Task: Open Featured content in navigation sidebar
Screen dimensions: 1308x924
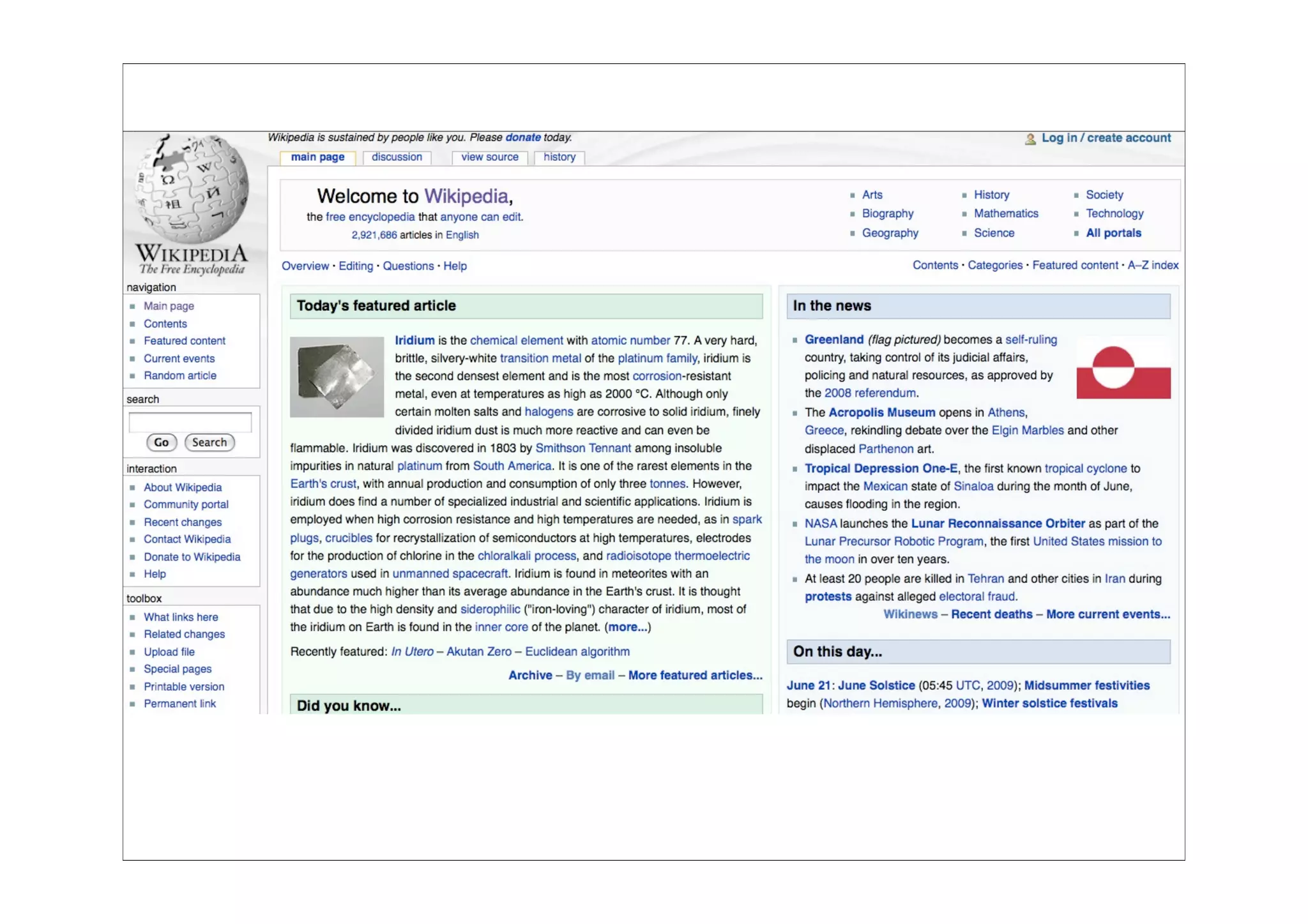Action: pyautogui.click(x=185, y=341)
